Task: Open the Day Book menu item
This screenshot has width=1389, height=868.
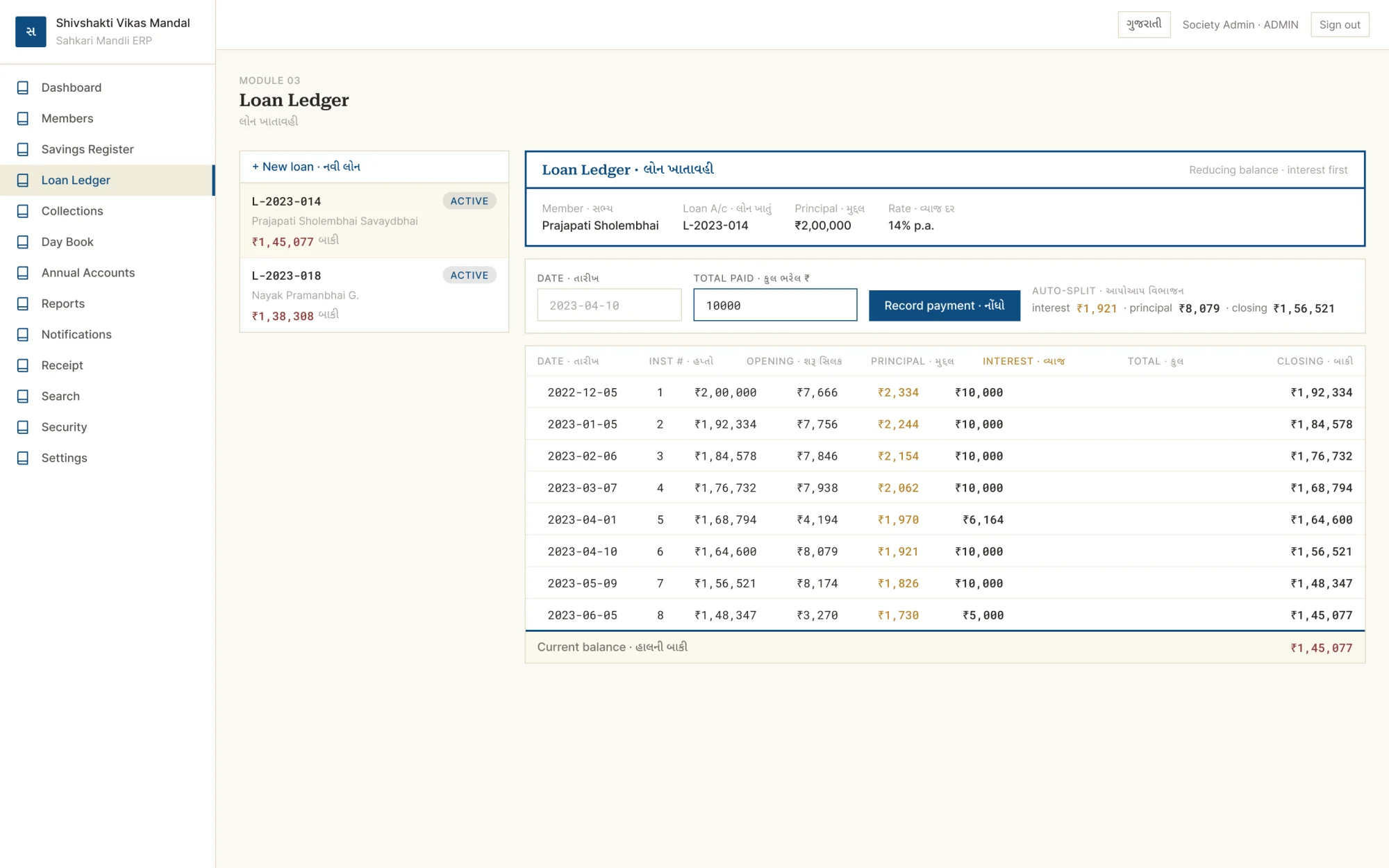Action: point(108,242)
